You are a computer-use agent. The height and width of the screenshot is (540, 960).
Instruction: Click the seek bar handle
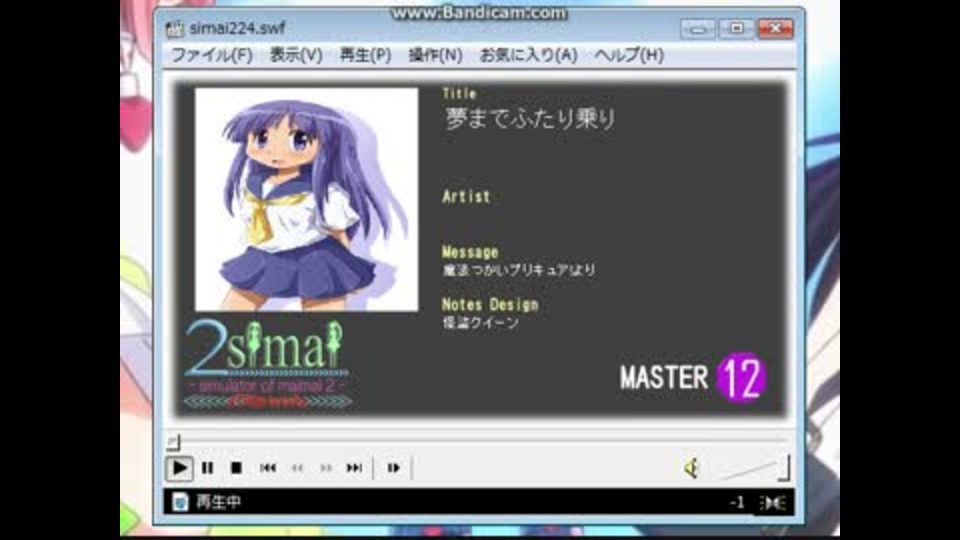174,441
